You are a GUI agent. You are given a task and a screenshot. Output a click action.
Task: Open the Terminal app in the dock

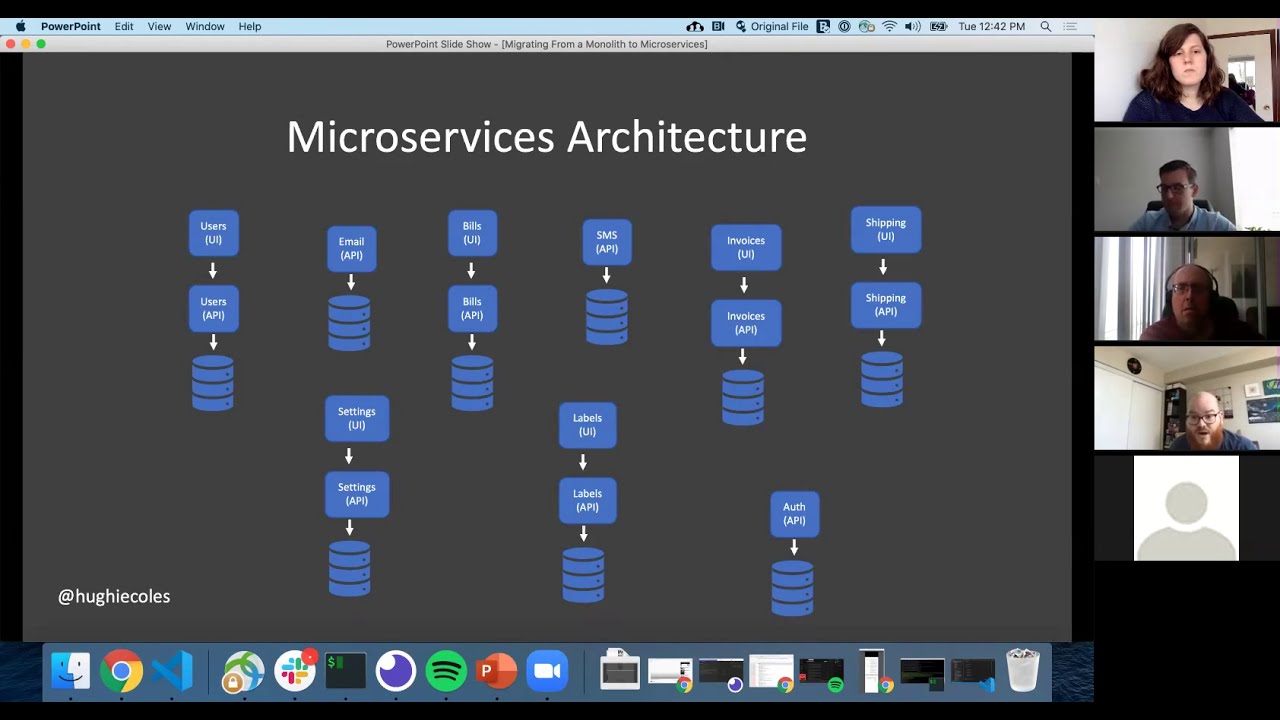(345, 671)
